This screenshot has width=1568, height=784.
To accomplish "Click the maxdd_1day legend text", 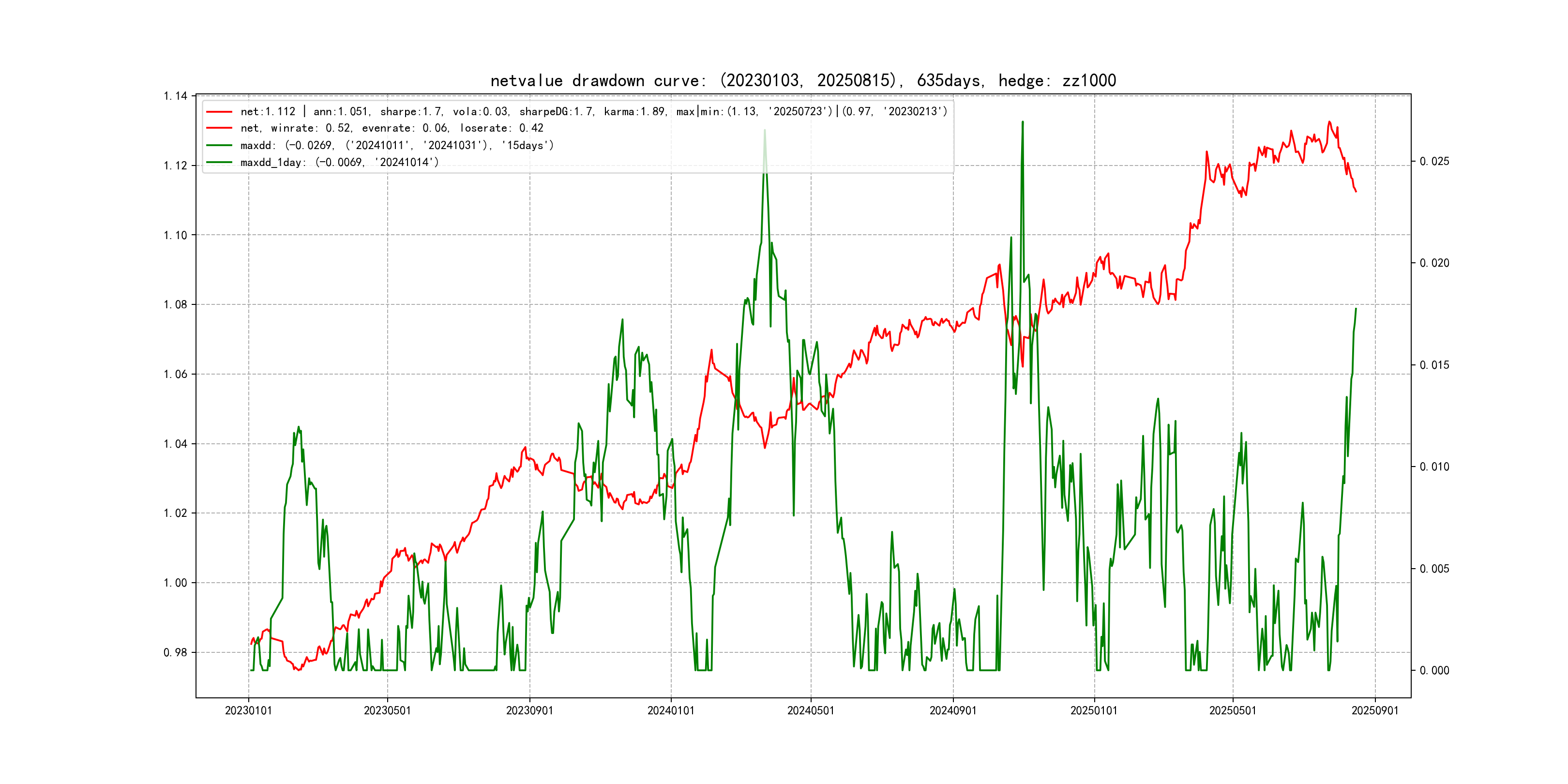I will pos(339,163).
